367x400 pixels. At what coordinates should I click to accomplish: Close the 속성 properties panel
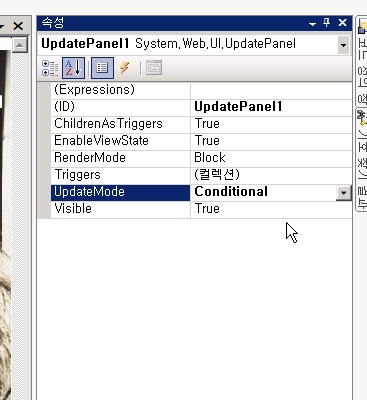click(342, 23)
